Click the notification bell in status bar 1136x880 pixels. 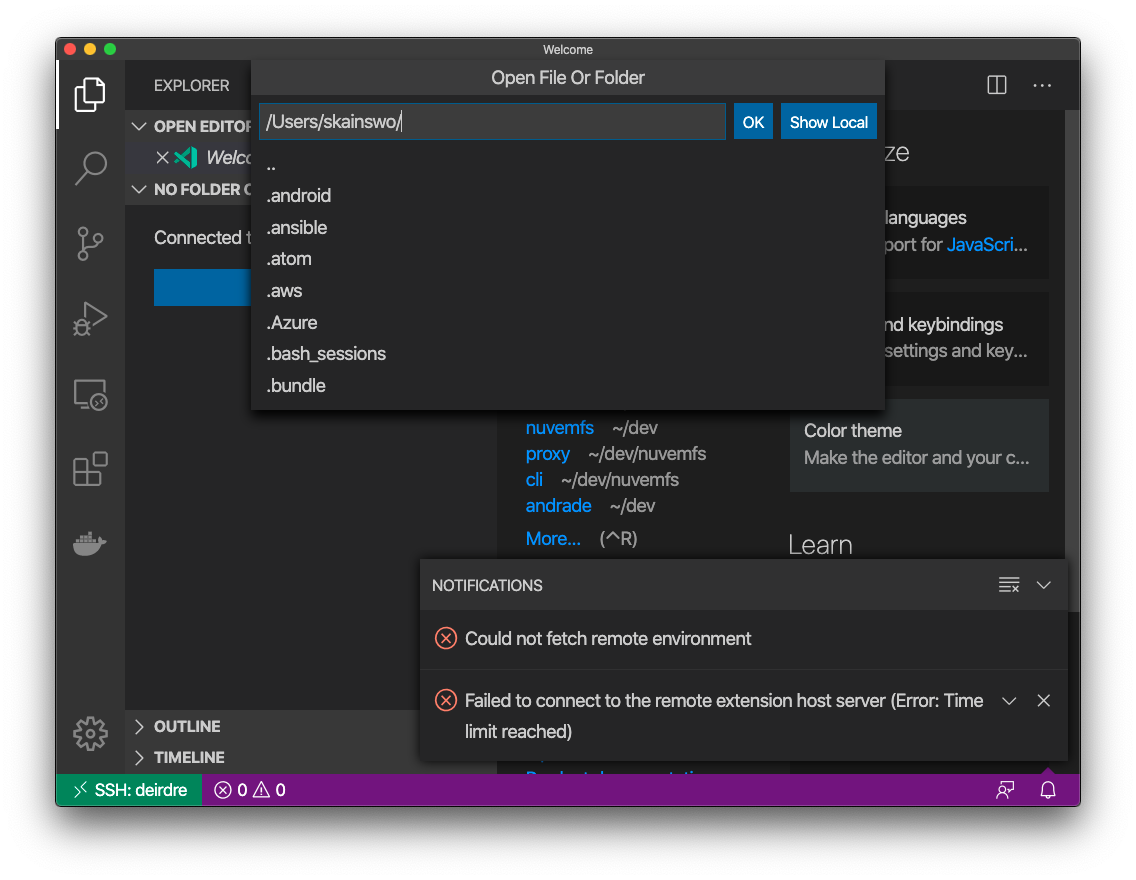(x=1048, y=789)
